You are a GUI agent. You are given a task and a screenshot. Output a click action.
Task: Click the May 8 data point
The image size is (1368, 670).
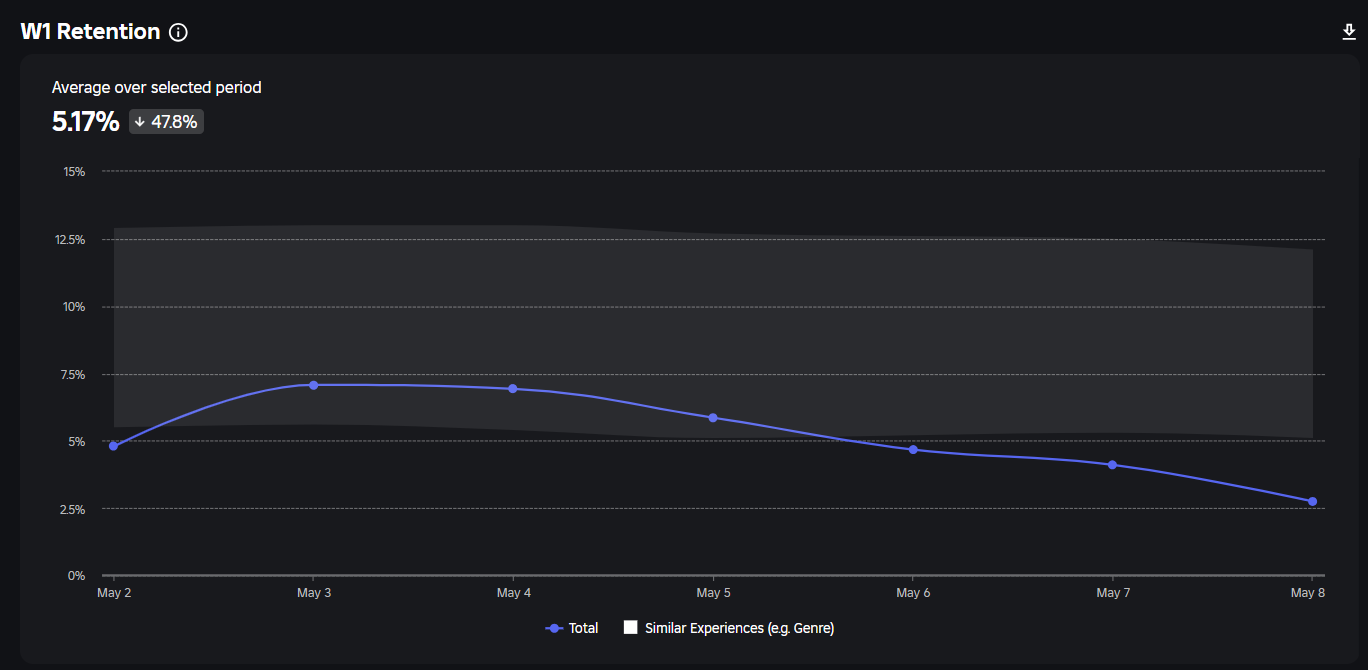coord(1312,502)
